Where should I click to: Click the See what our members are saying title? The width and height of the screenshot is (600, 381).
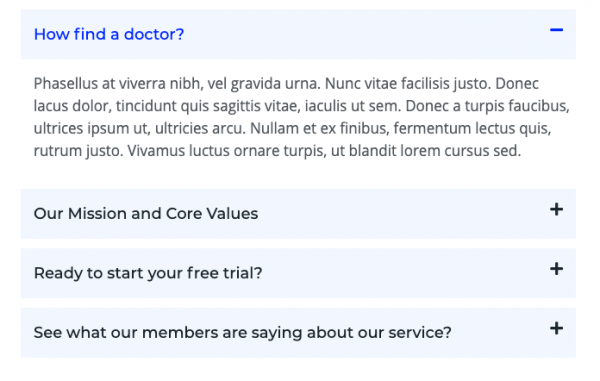point(243,332)
